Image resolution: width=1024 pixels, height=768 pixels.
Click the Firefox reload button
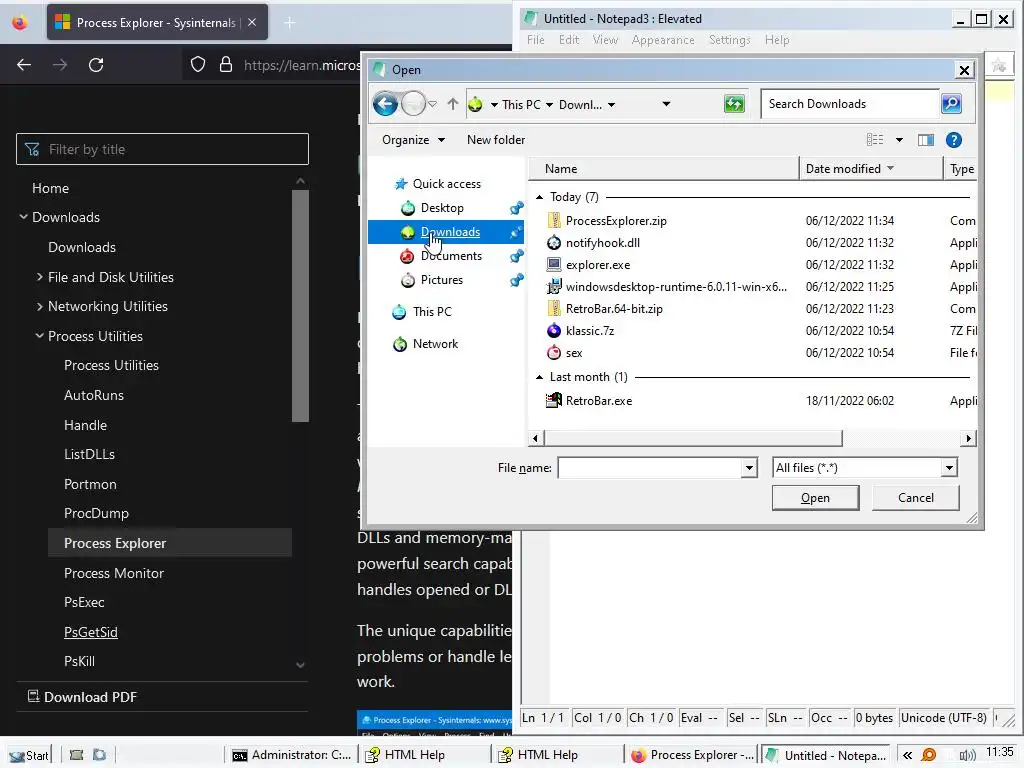pyautogui.click(x=96, y=65)
